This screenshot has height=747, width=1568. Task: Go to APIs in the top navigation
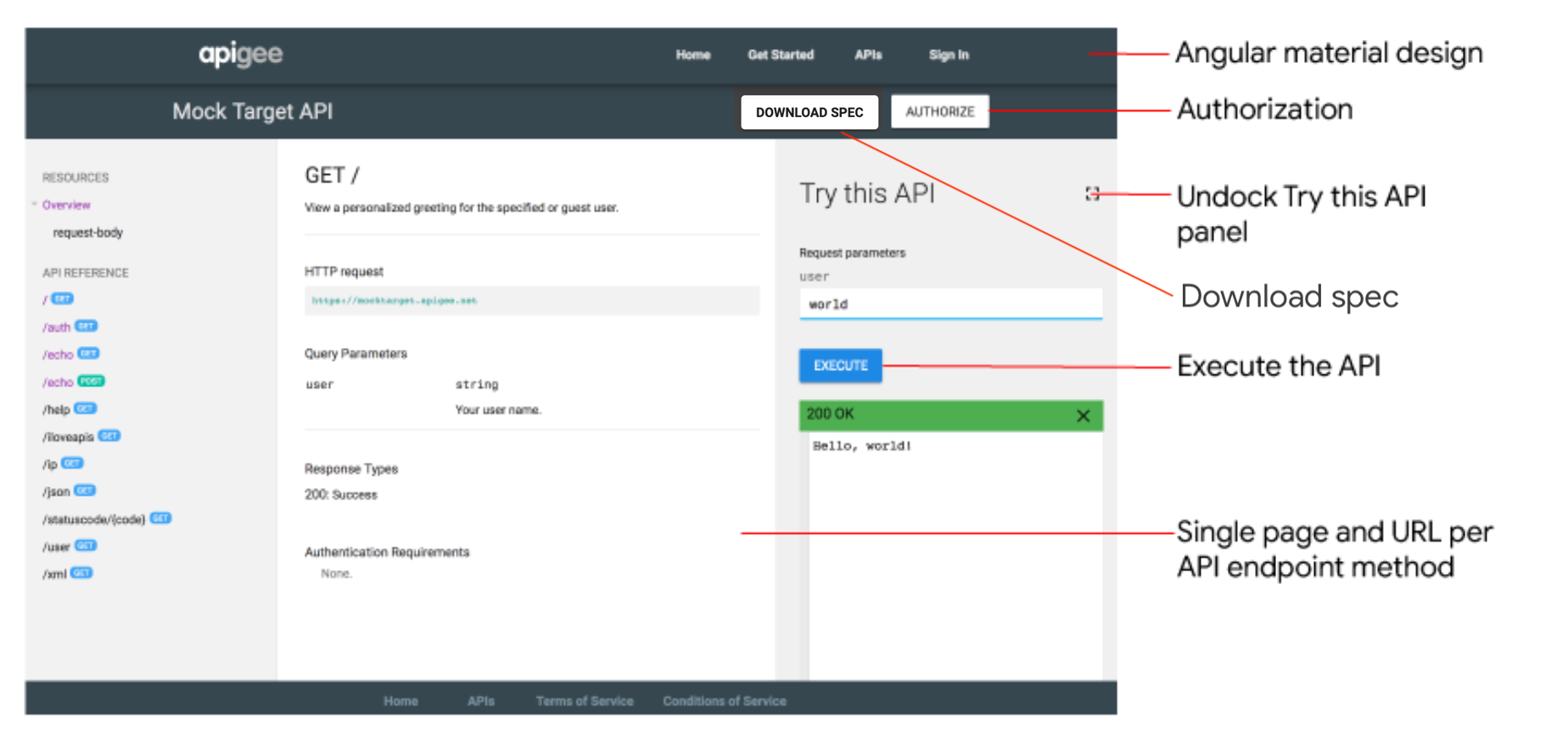(867, 55)
